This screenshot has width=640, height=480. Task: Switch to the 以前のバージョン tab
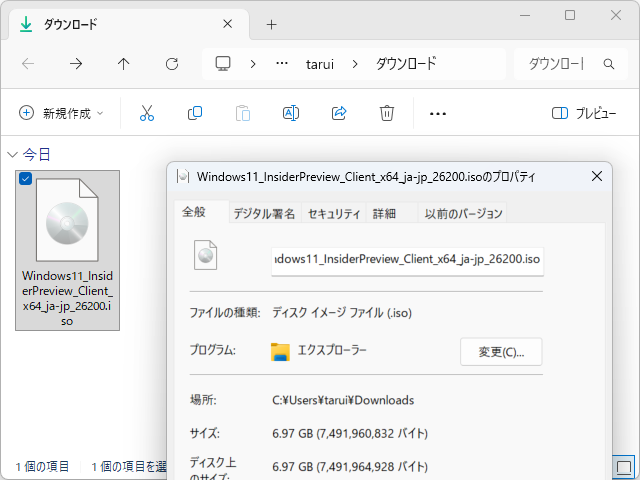(x=463, y=213)
